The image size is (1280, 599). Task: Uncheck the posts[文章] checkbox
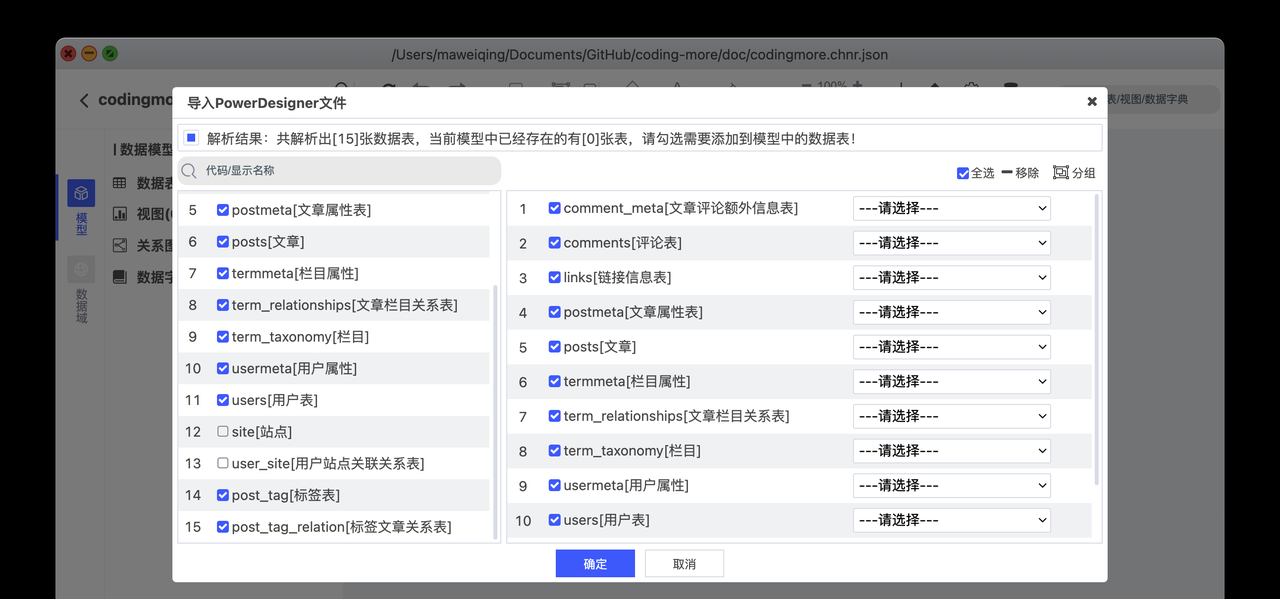click(x=222, y=241)
